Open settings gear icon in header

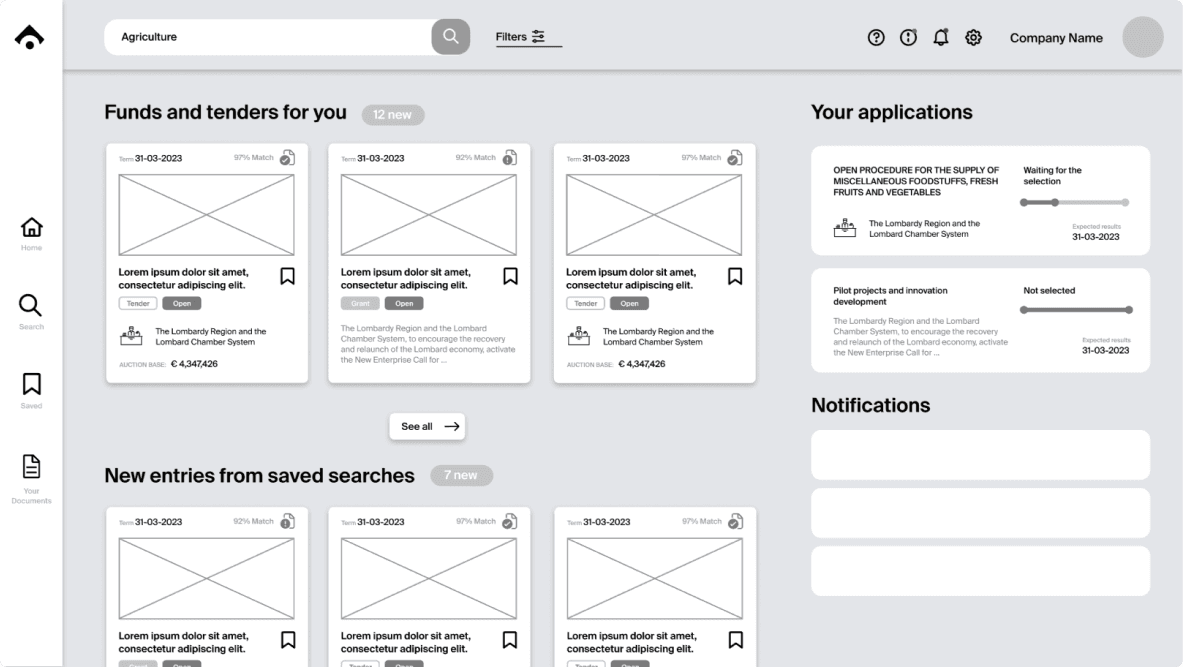[973, 38]
